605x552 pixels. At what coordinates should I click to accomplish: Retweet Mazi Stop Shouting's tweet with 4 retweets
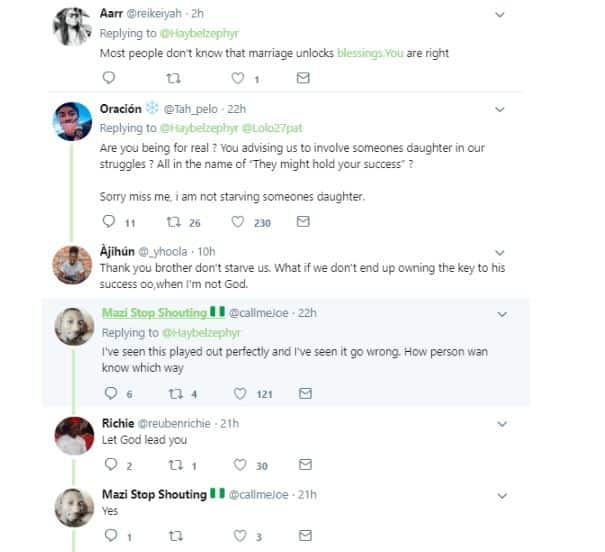pos(172,394)
